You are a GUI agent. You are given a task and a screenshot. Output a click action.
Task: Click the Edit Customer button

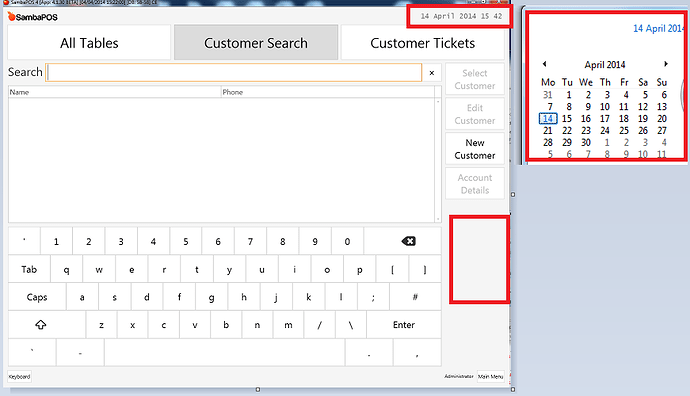coord(475,114)
